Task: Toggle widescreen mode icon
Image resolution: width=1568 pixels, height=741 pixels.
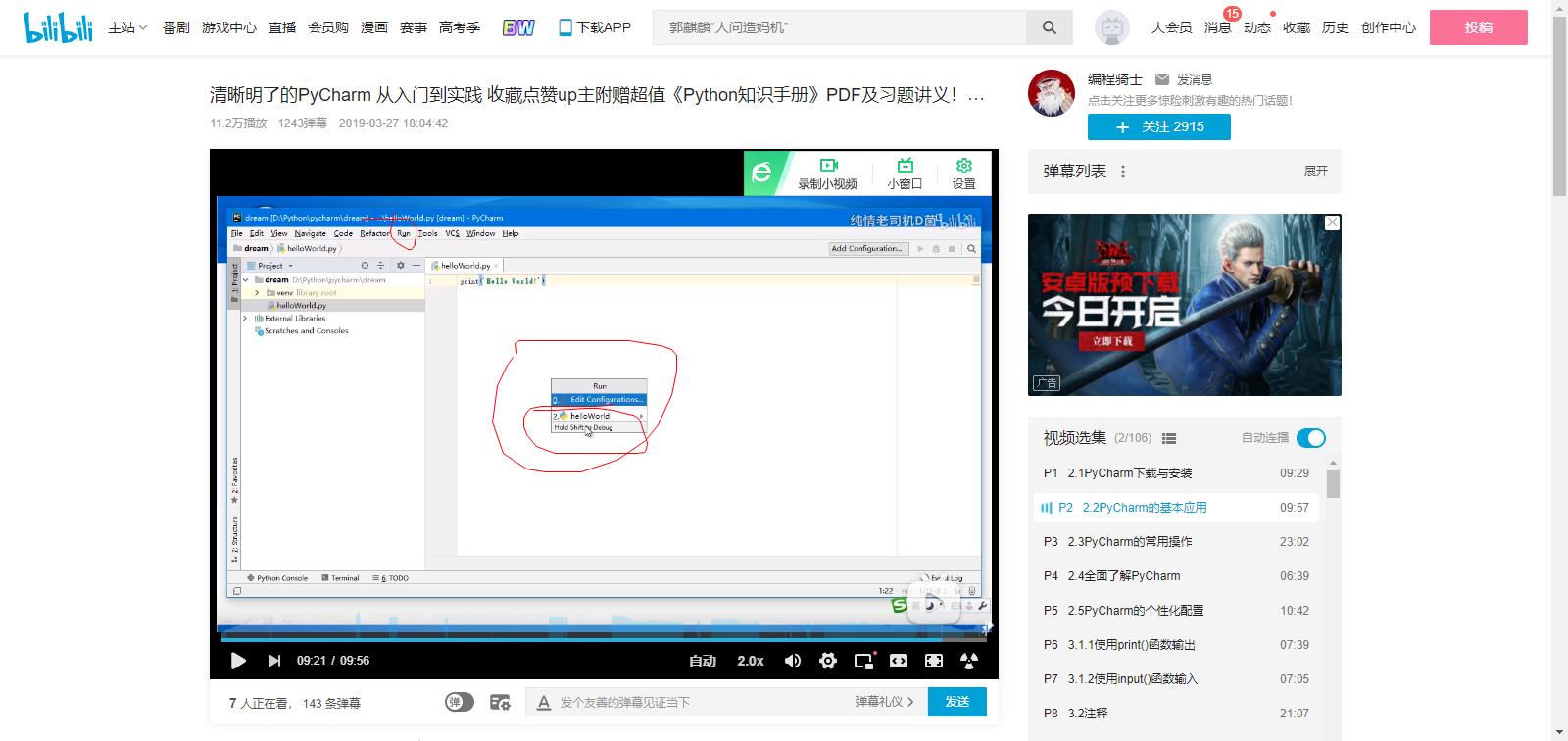Action: (899, 661)
